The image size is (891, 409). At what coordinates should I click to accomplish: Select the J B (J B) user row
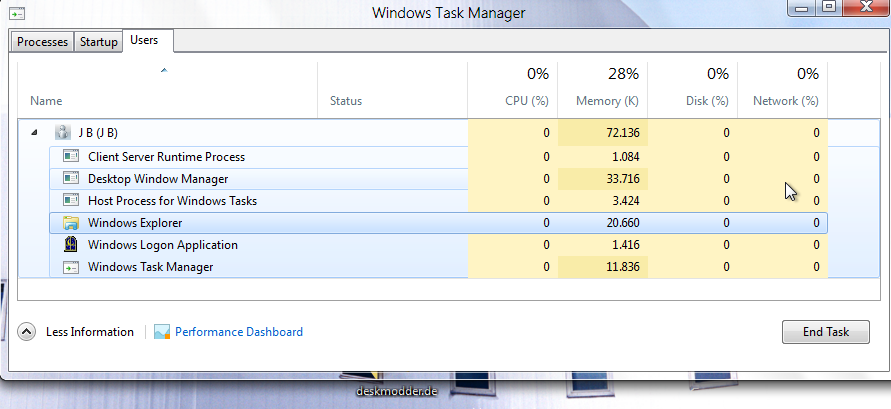(x=449, y=133)
